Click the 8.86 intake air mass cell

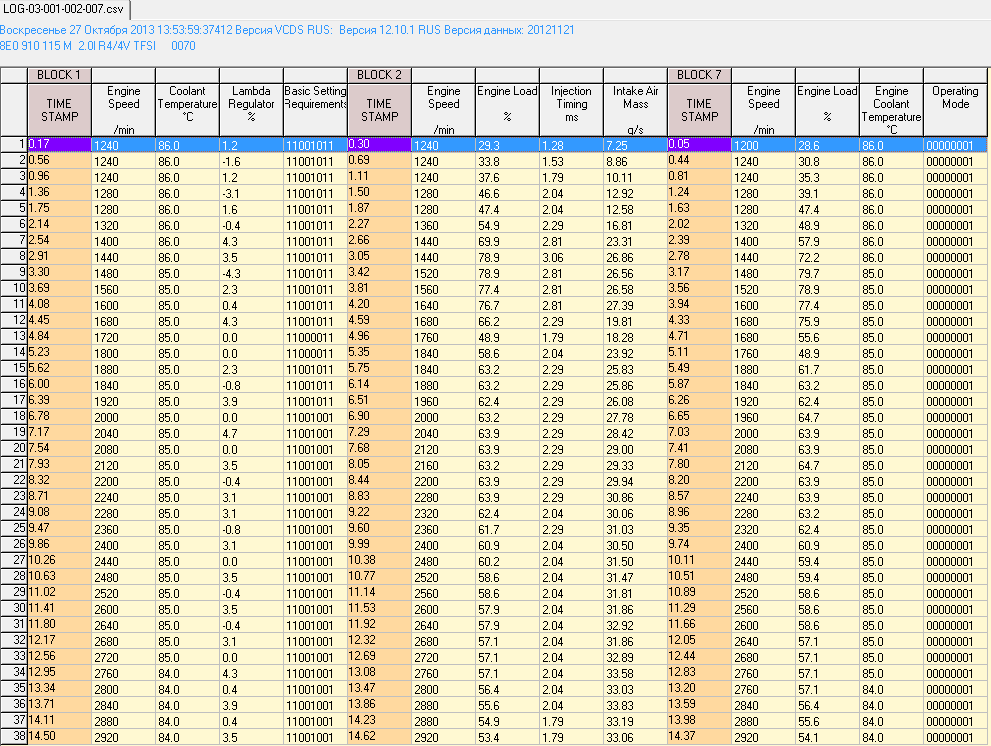click(x=635, y=161)
